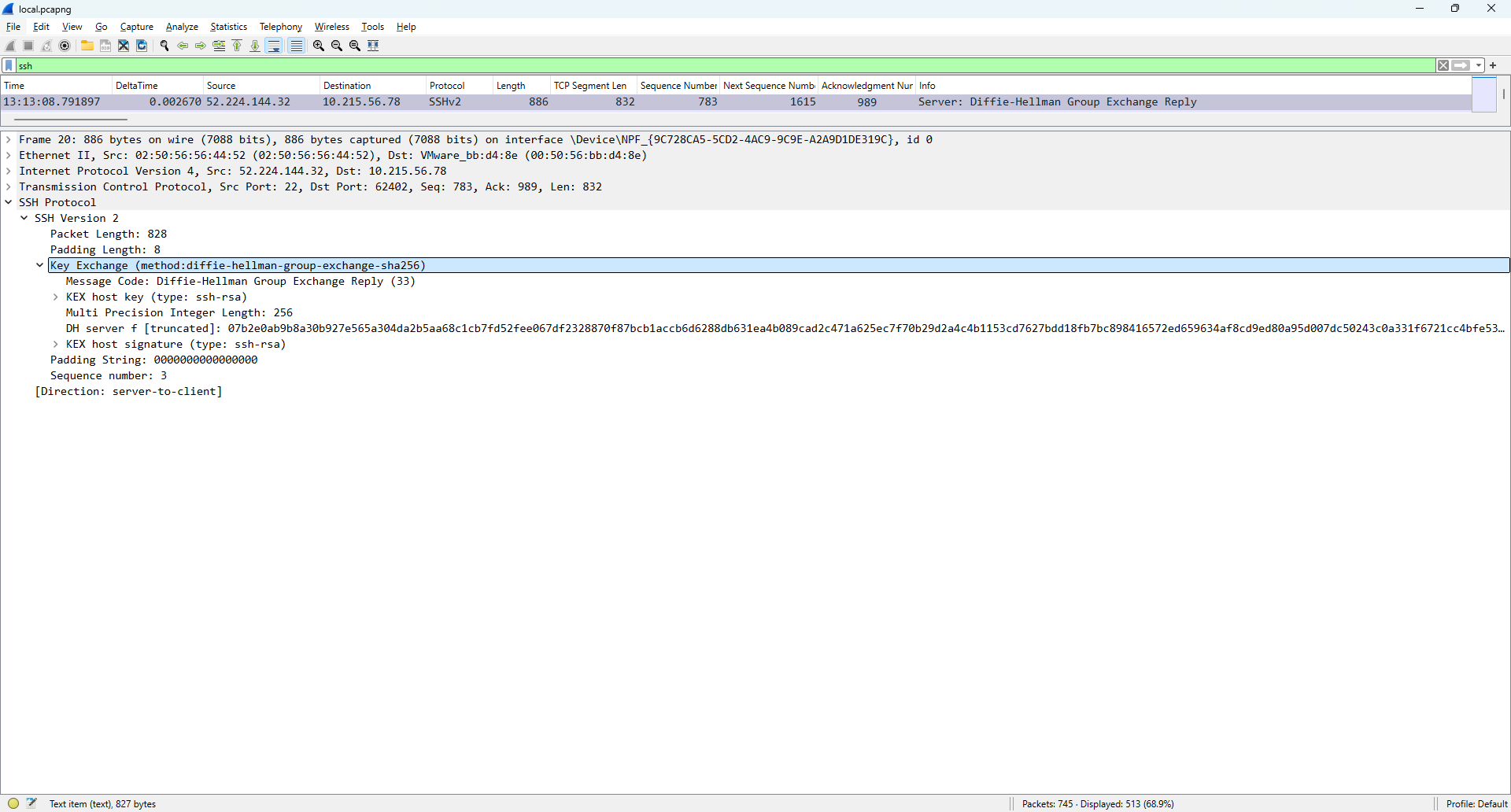Open the Analyze menu

(182, 27)
